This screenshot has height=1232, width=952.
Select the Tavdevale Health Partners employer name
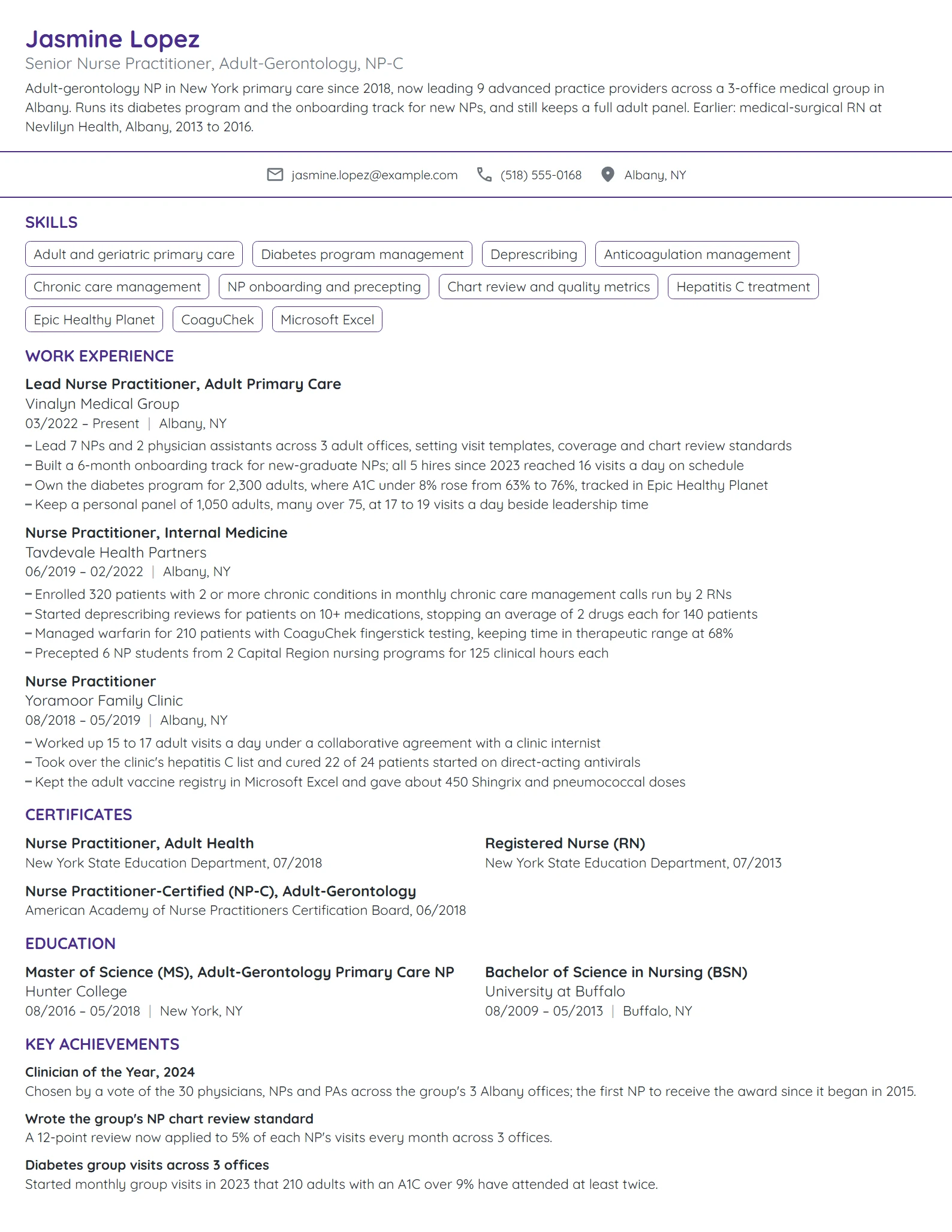pos(116,553)
